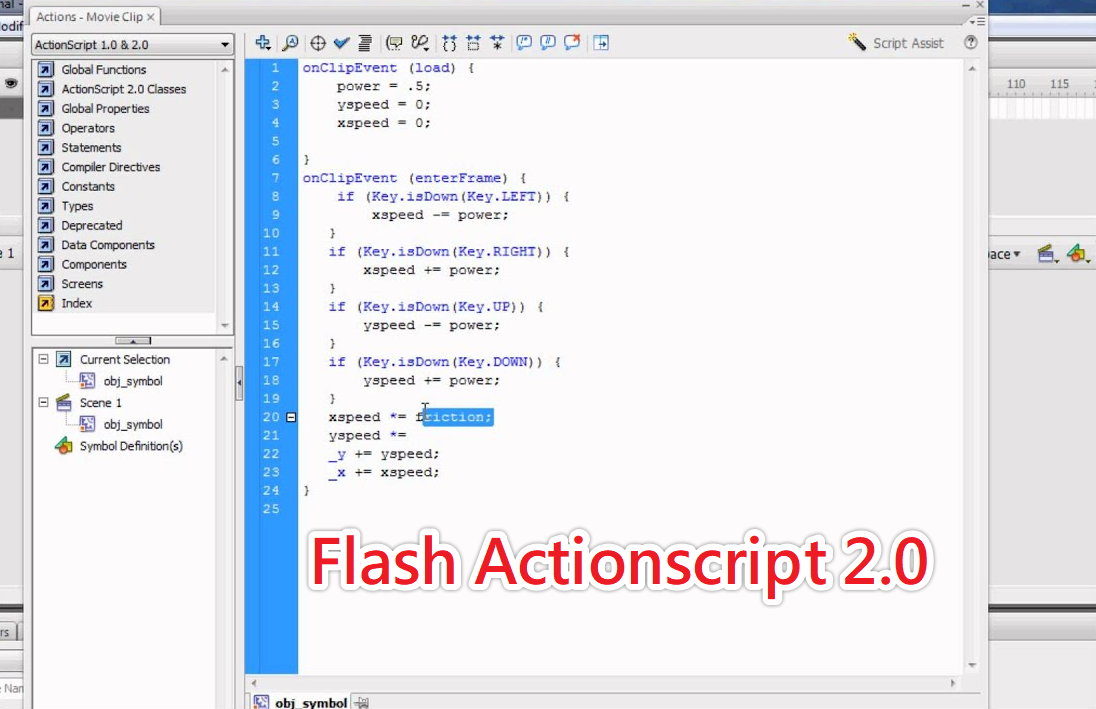Place cursor on line 2 'power = .5;'

[x=384, y=86]
